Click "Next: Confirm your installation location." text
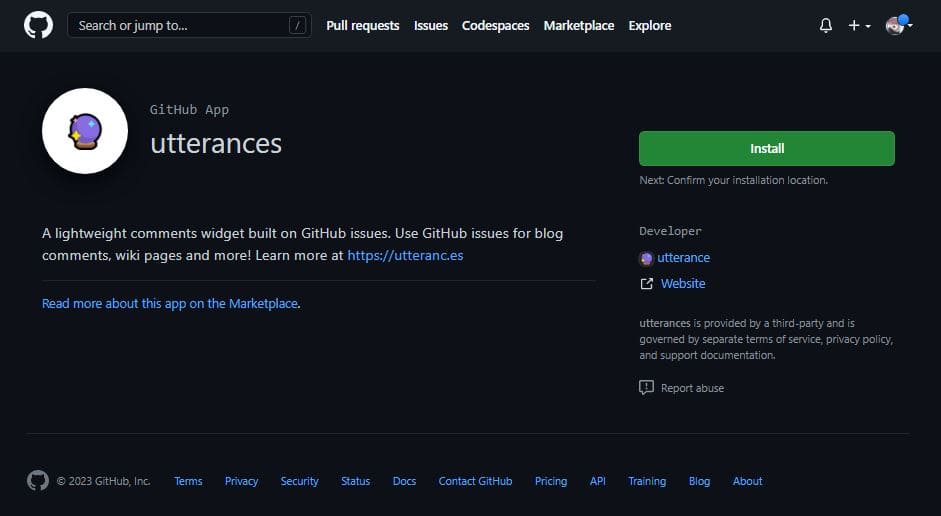This screenshot has height=516, width=941. (733, 180)
